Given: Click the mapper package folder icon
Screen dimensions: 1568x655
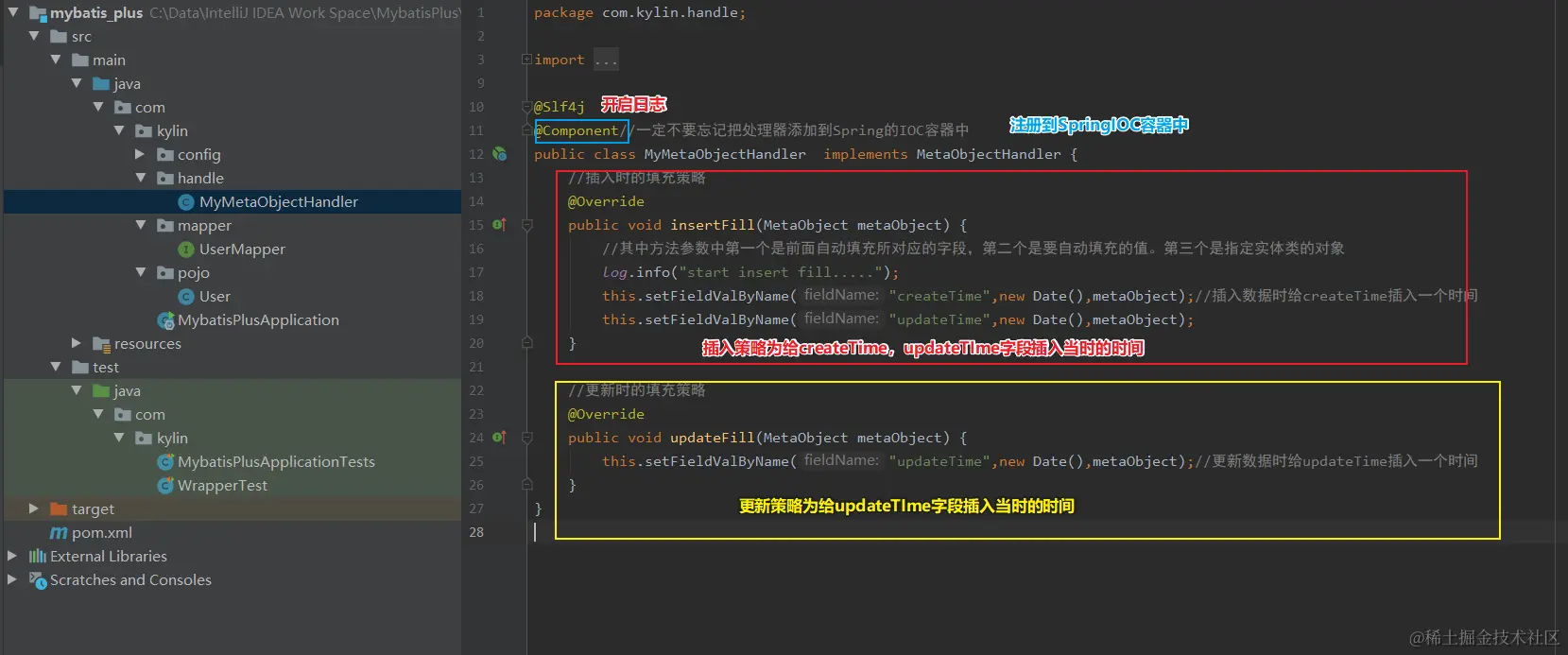Looking at the screenshot, I should tap(165, 225).
